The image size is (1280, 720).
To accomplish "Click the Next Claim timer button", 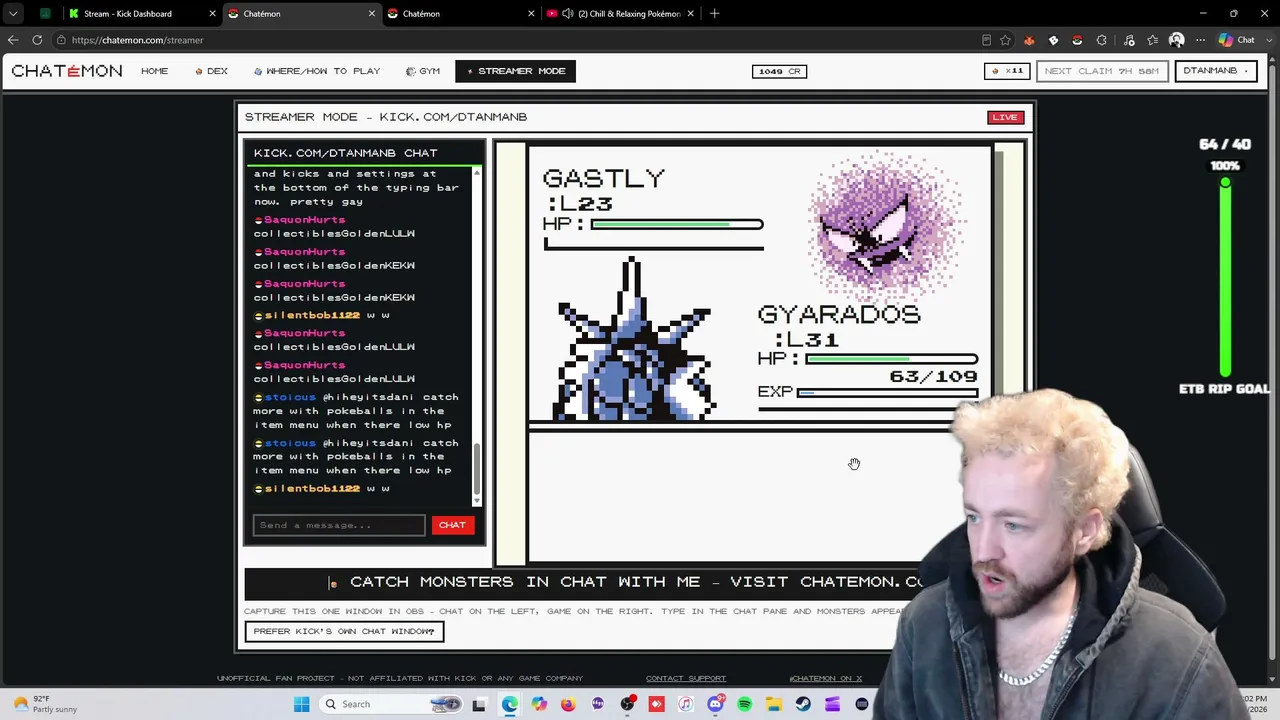I will pos(1102,71).
